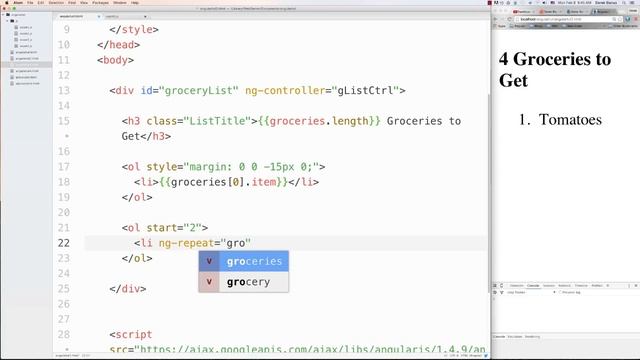
Task: Click 'ListTitle' class value on line 15
Action: pos(217,121)
